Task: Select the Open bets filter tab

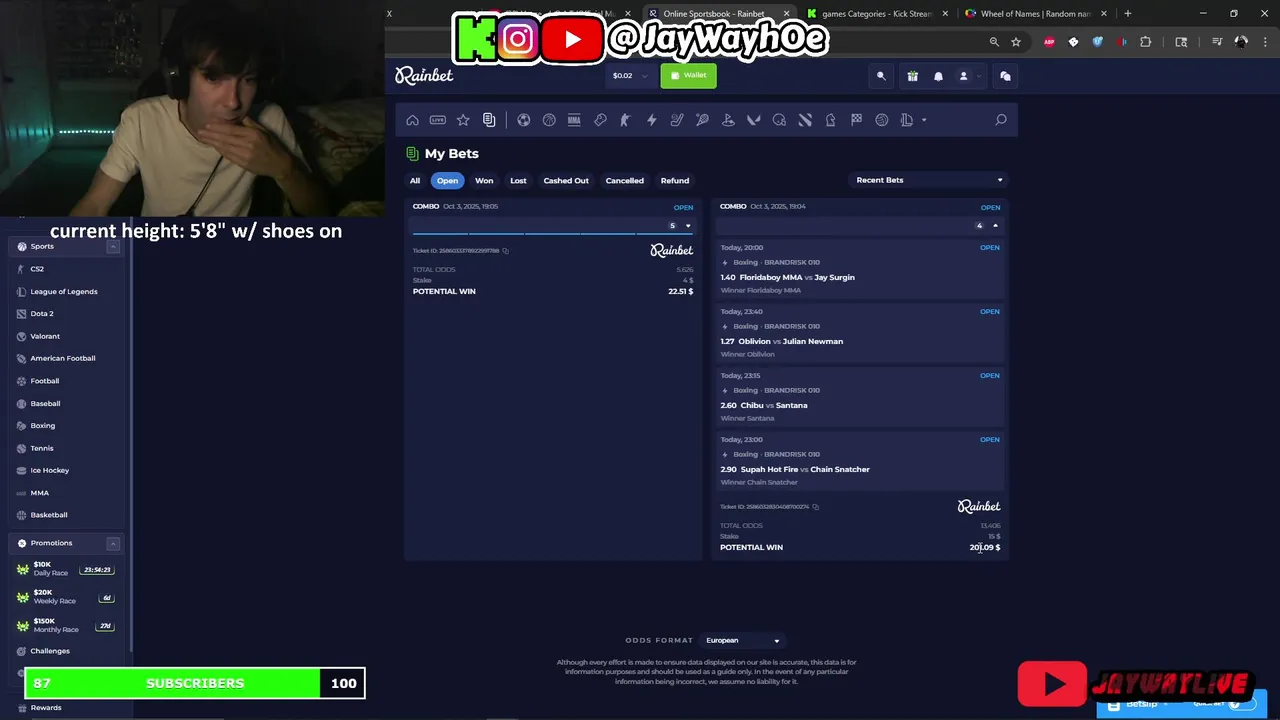Action: 447,181
